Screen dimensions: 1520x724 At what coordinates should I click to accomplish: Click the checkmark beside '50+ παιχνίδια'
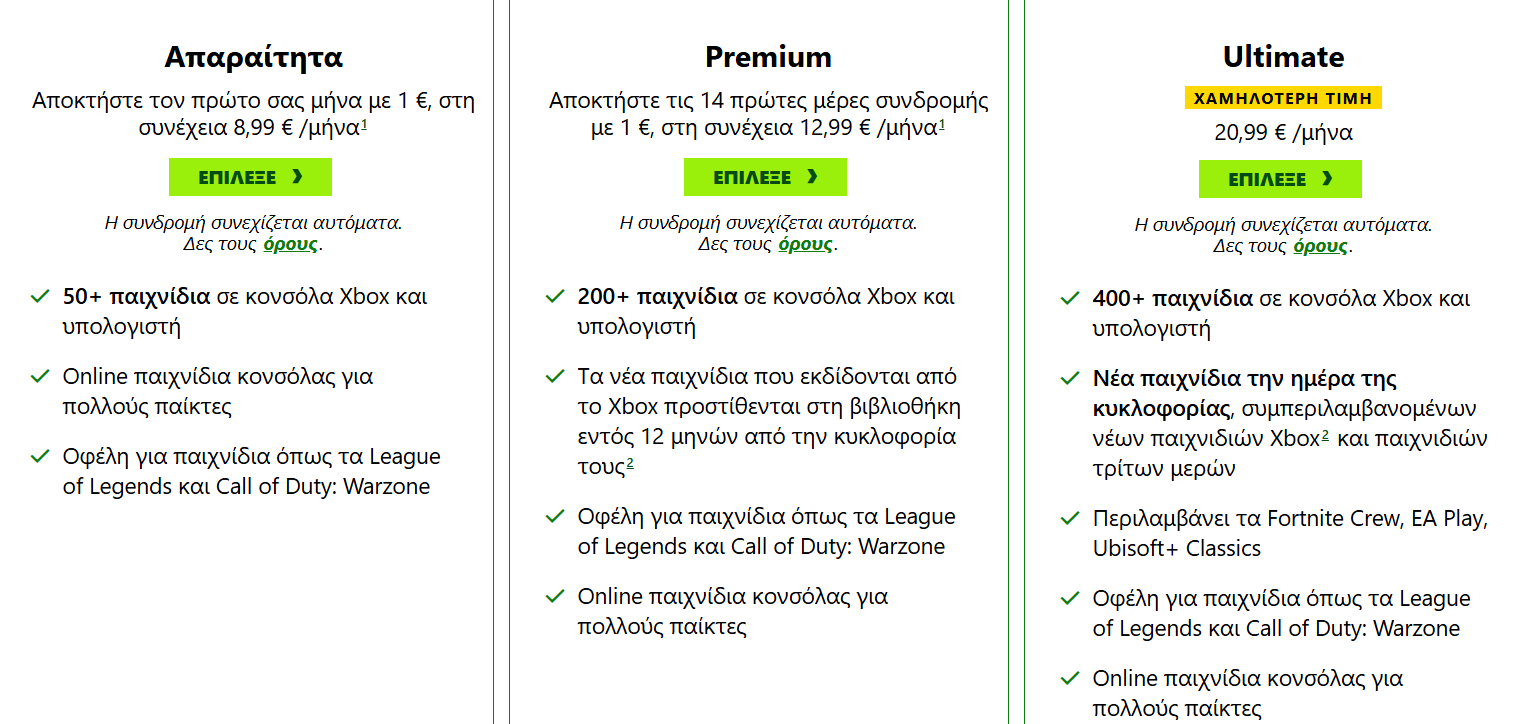click(40, 297)
